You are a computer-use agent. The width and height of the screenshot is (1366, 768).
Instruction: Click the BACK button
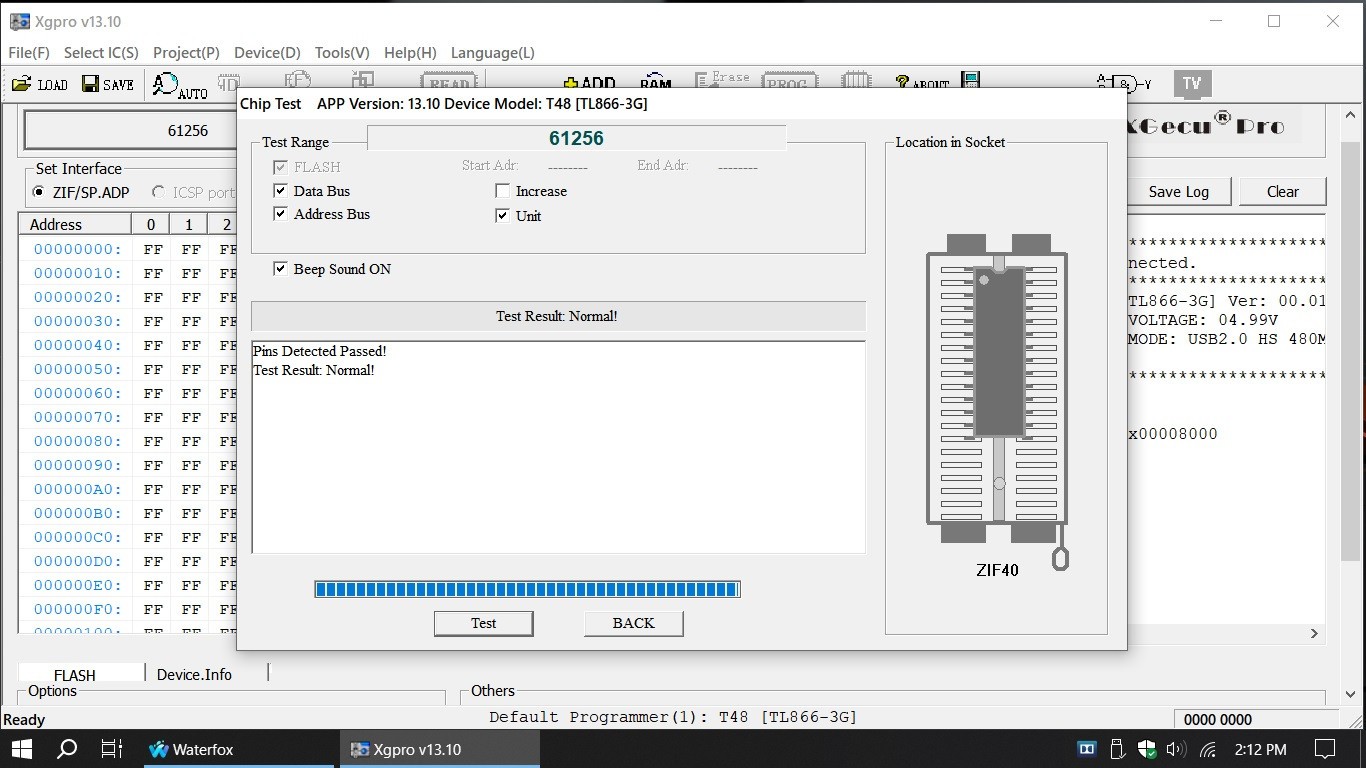coord(633,623)
